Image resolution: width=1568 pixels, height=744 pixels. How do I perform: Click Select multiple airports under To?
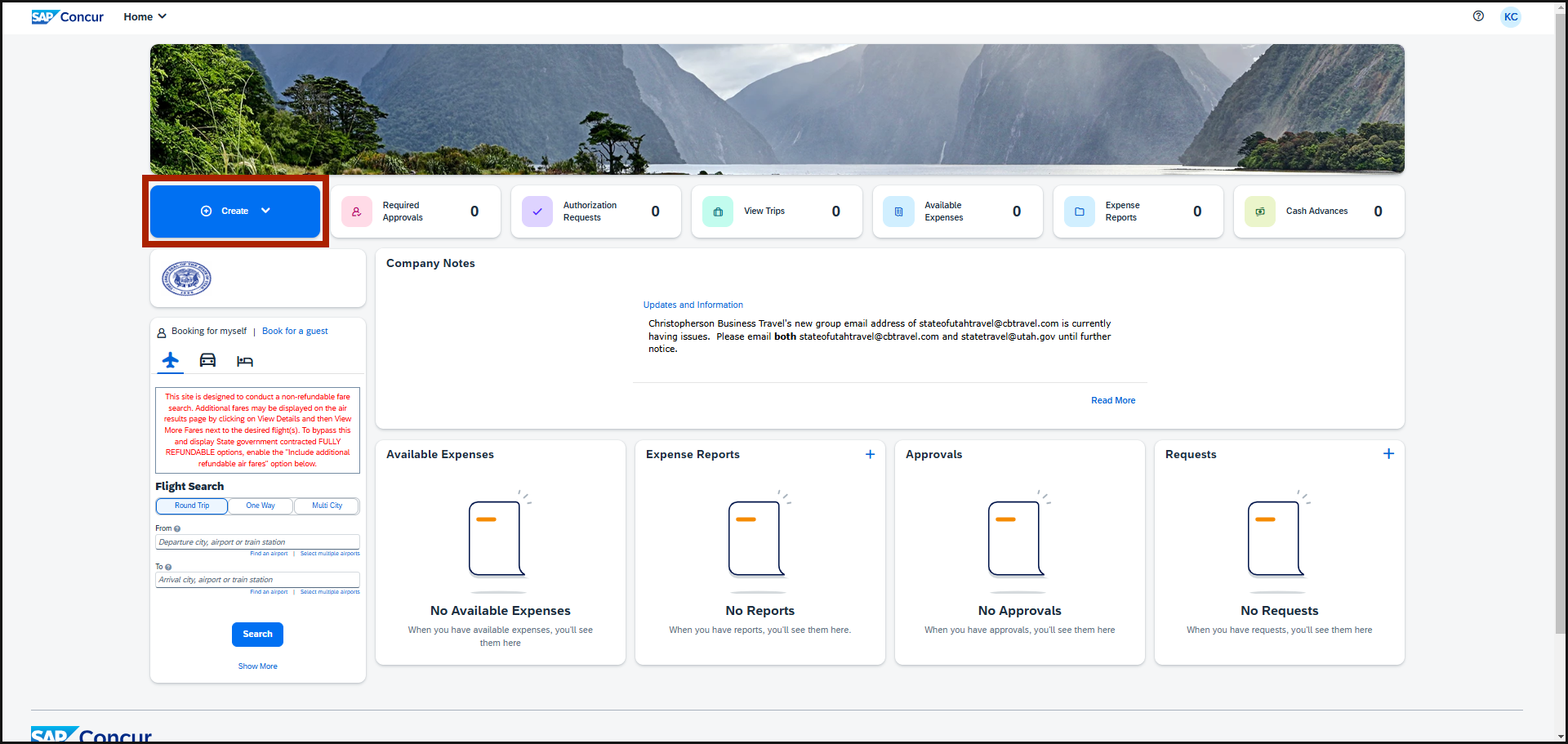point(330,592)
